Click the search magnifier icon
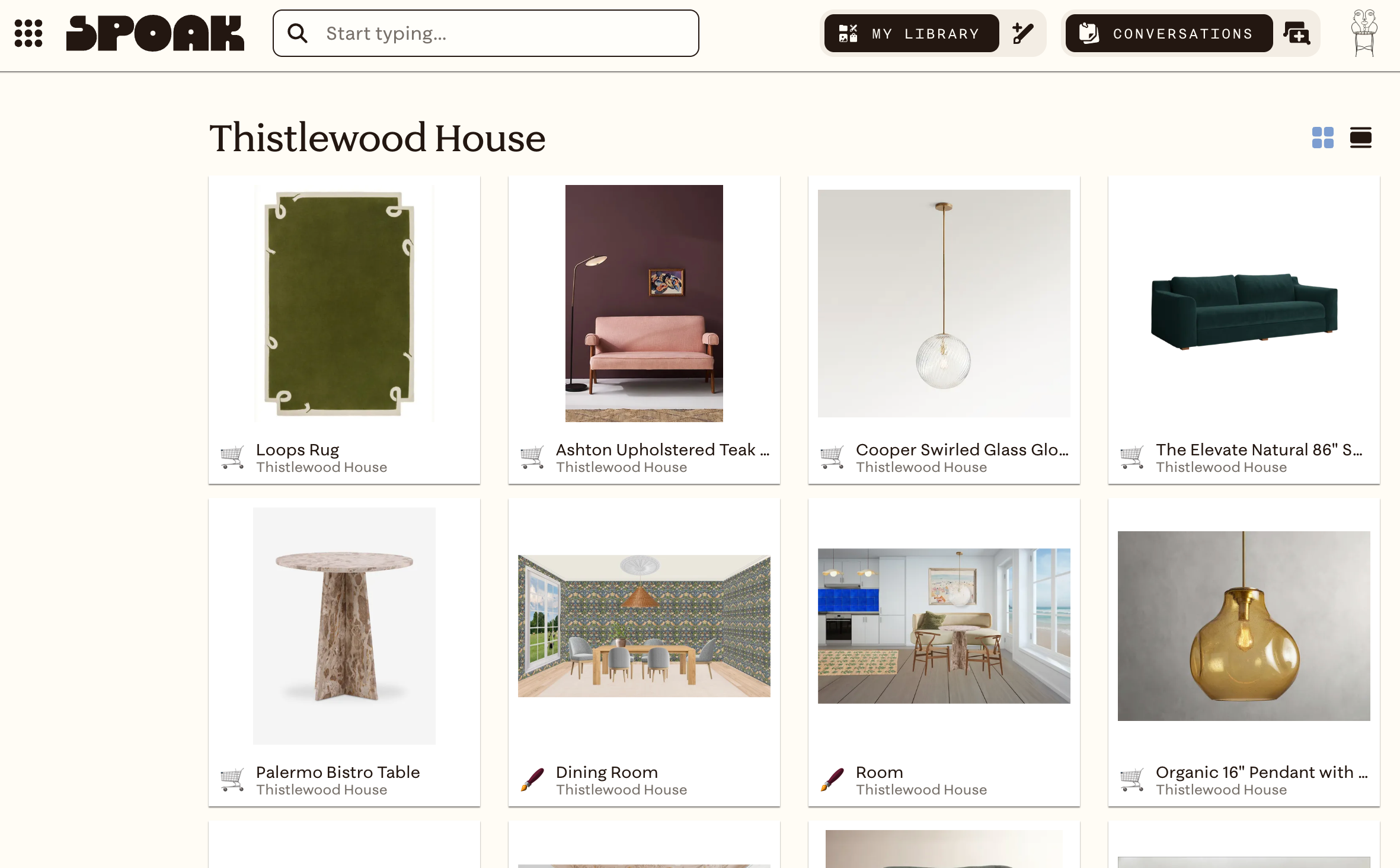1400x868 pixels. click(x=298, y=33)
